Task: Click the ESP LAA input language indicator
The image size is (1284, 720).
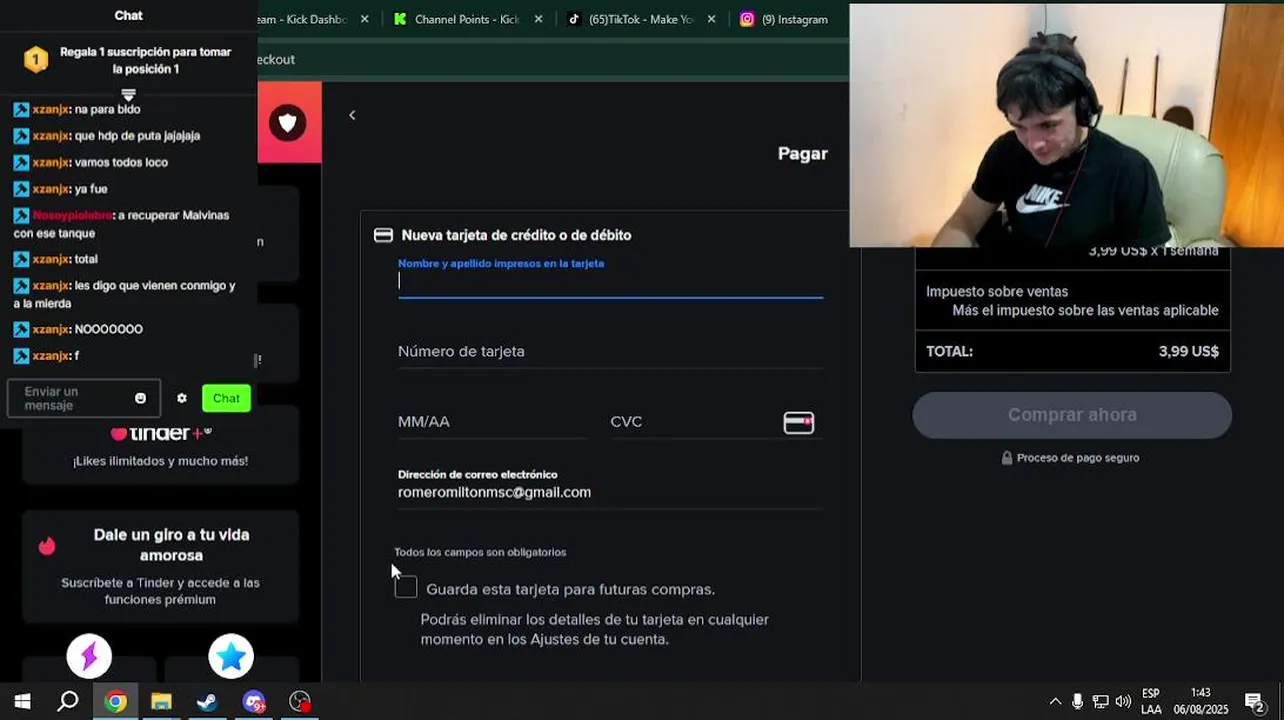Action: point(1151,702)
